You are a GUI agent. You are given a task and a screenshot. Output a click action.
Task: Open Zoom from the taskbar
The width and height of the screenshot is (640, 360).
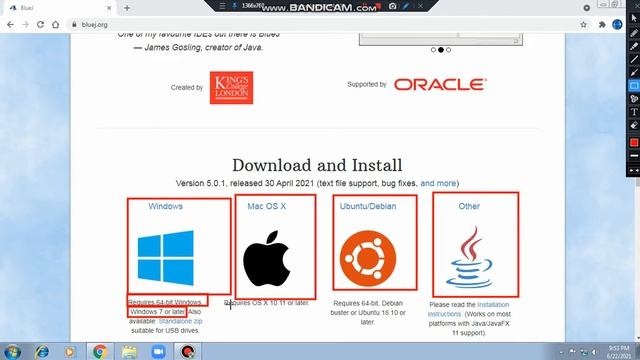[x=158, y=352]
